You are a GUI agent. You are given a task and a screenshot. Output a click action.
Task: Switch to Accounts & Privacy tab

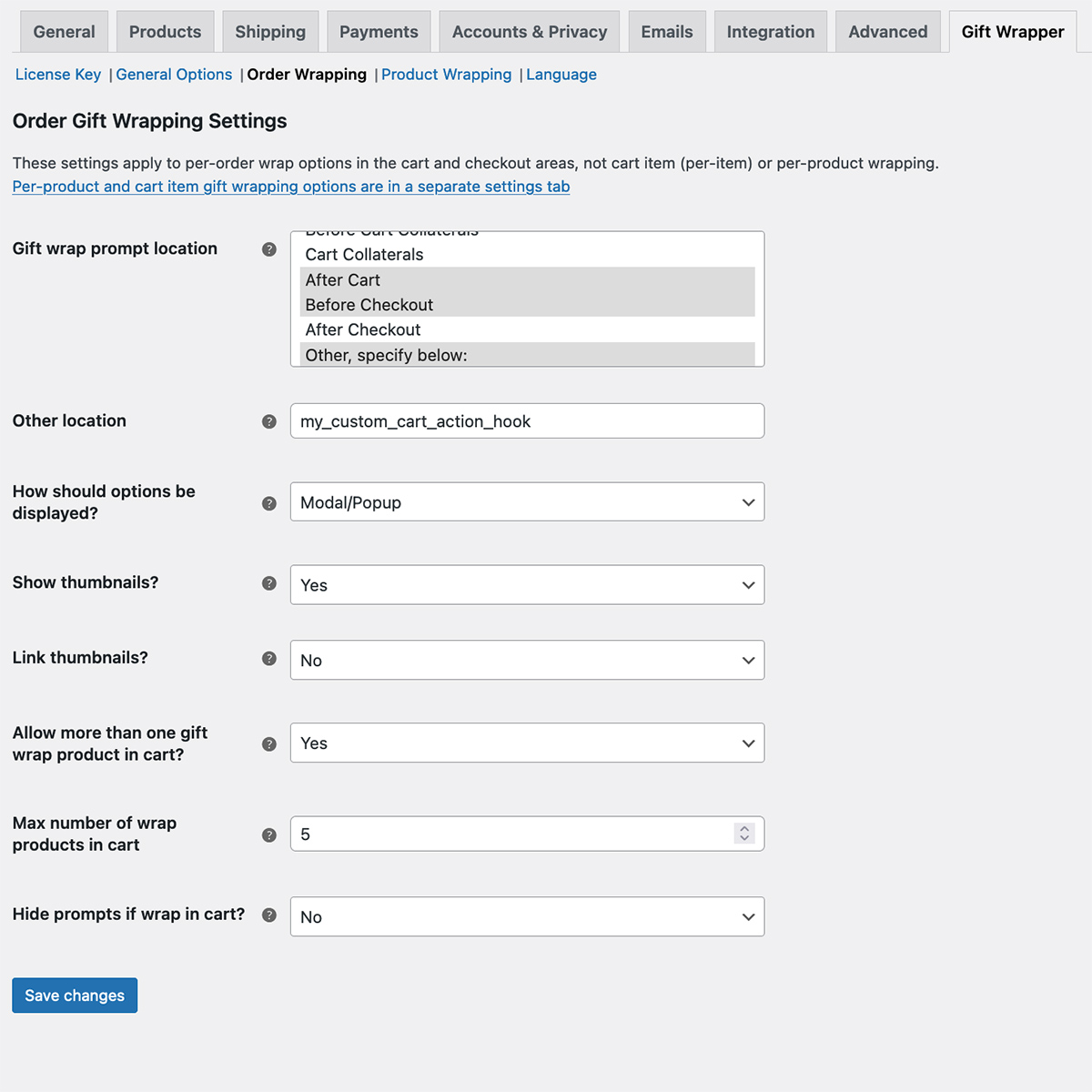530,32
